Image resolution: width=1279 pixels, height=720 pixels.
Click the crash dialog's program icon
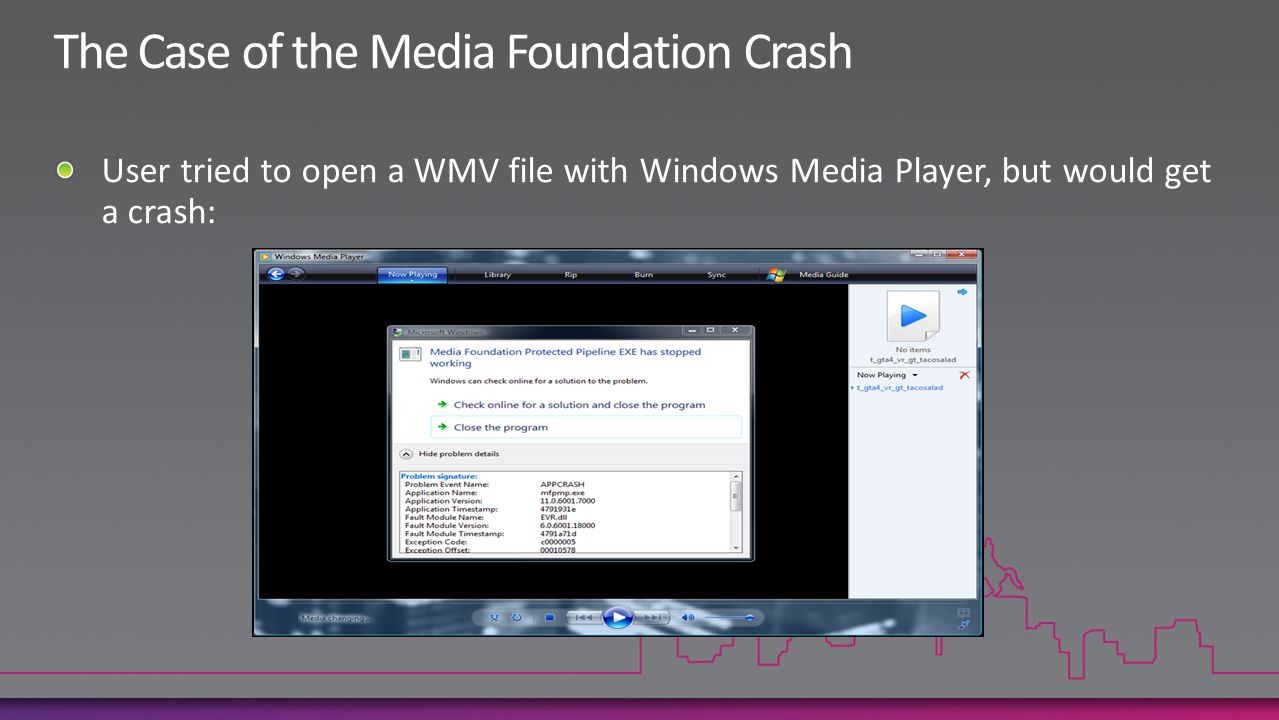click(x=410, y=354)
